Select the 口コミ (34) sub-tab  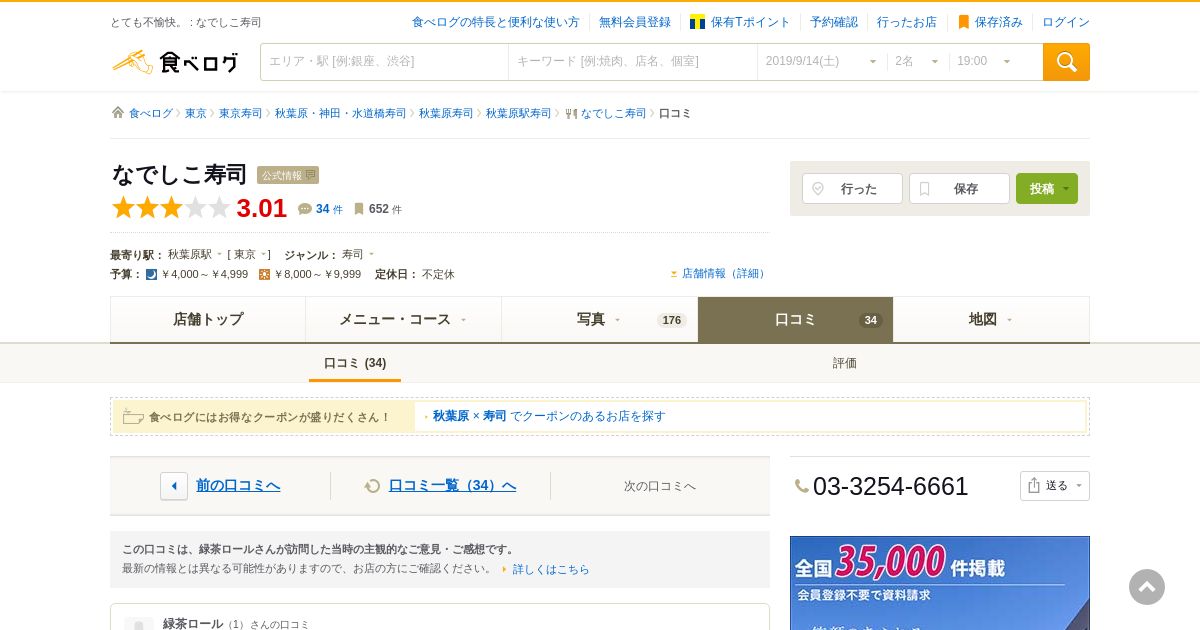(355, 363)
